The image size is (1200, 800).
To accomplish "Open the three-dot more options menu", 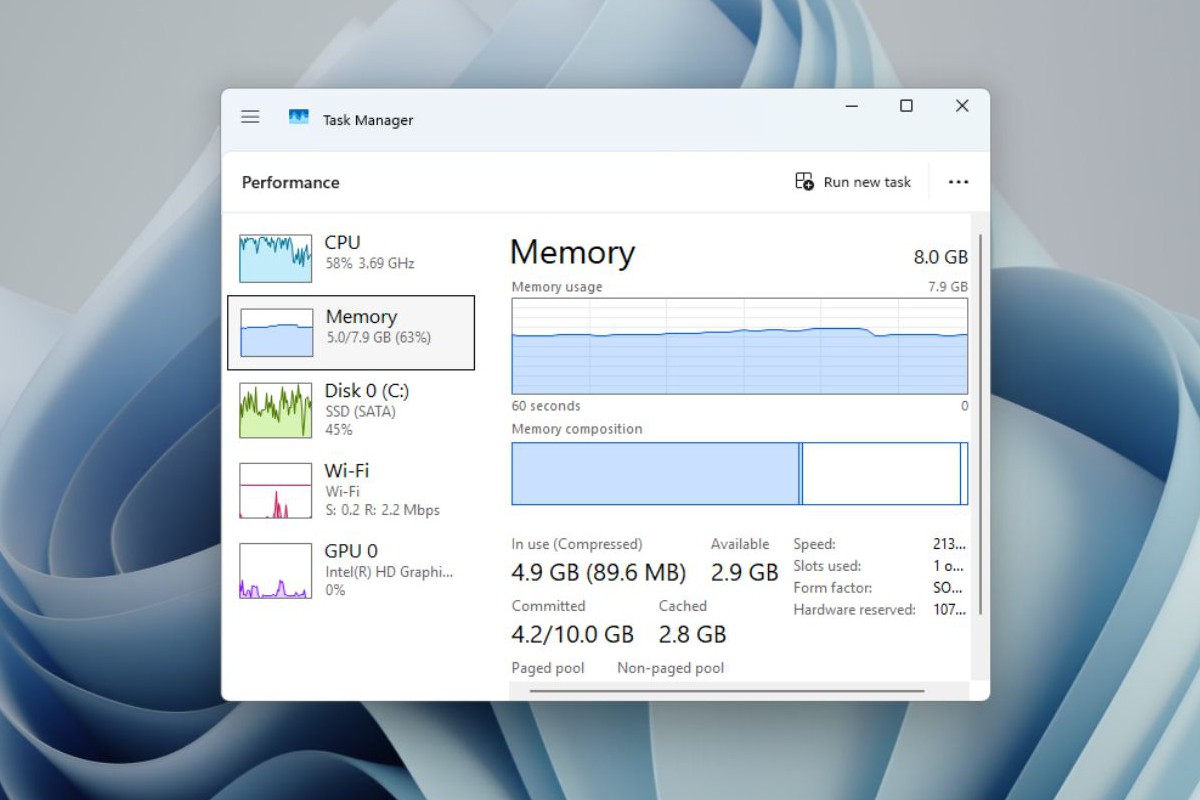I will point(958,182).
